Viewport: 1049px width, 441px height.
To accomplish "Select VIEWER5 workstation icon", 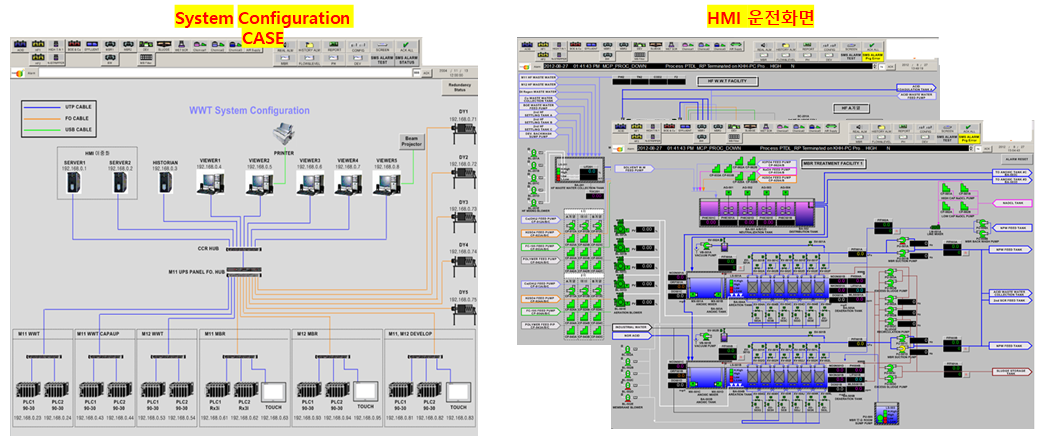I will coord(387,183).
